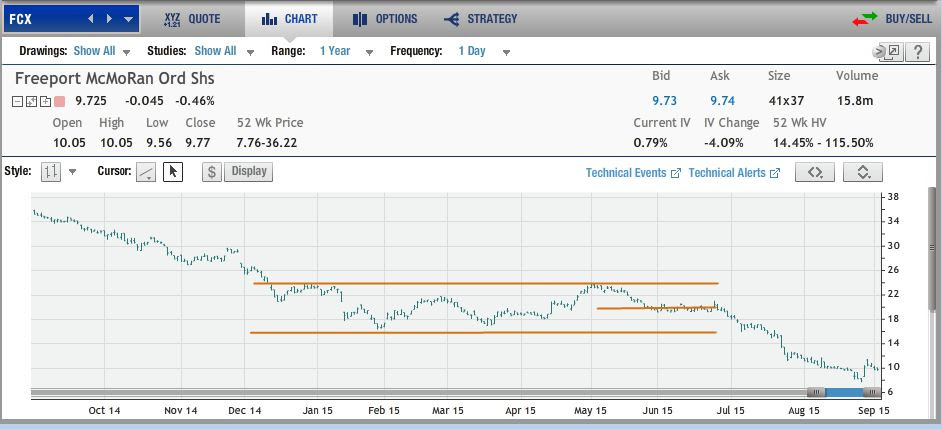Viewport: 942px width, 429px height.
Task: Click the 52 Wk Price value 7.76-36.22
Action: point(267,143)
